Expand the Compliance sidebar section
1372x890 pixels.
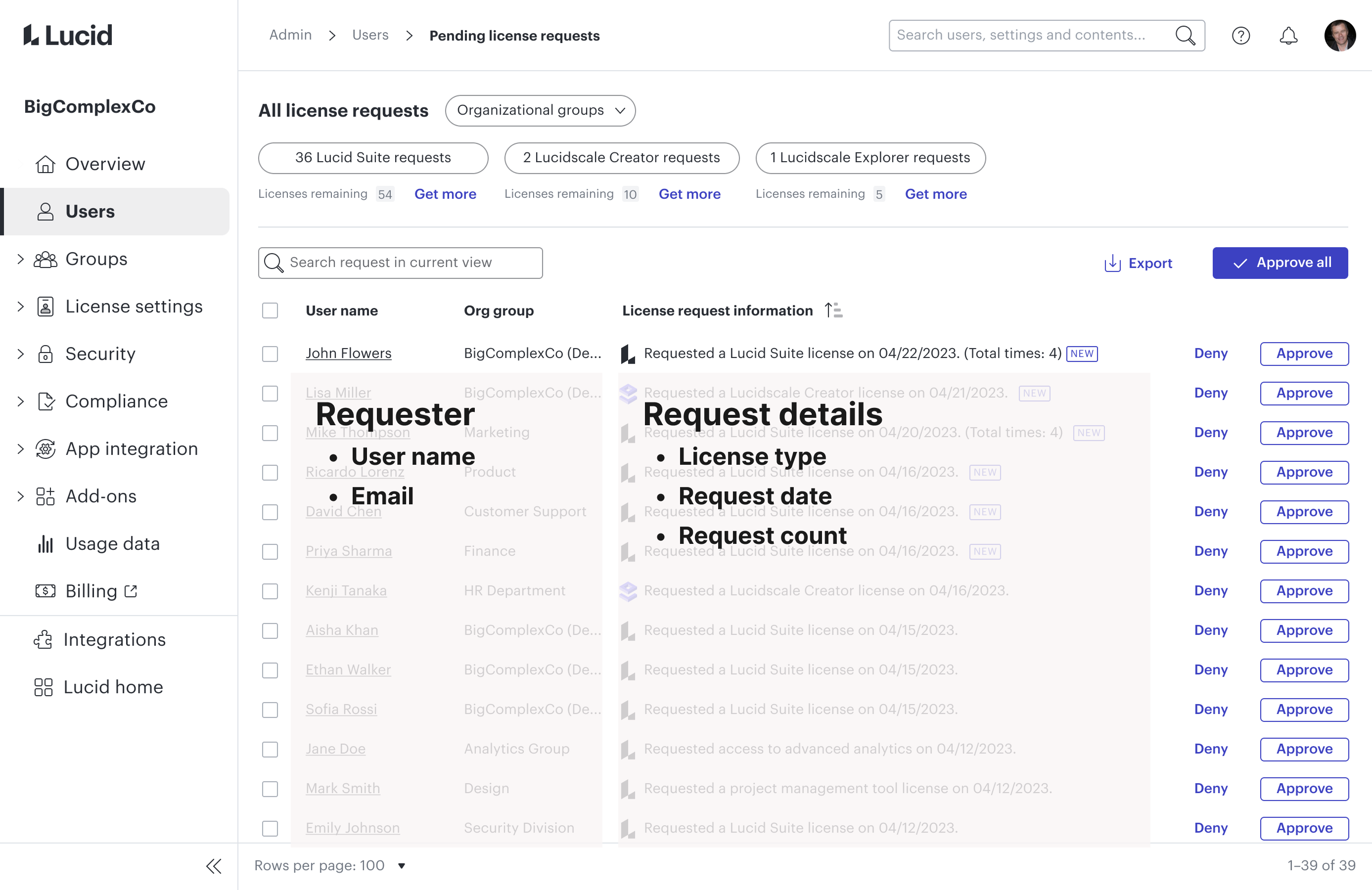pyautogui.click(x=21, y=401)
